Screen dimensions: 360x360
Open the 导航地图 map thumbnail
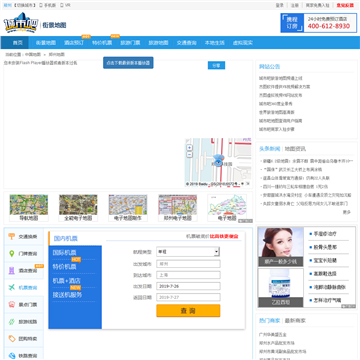point(29,208)
